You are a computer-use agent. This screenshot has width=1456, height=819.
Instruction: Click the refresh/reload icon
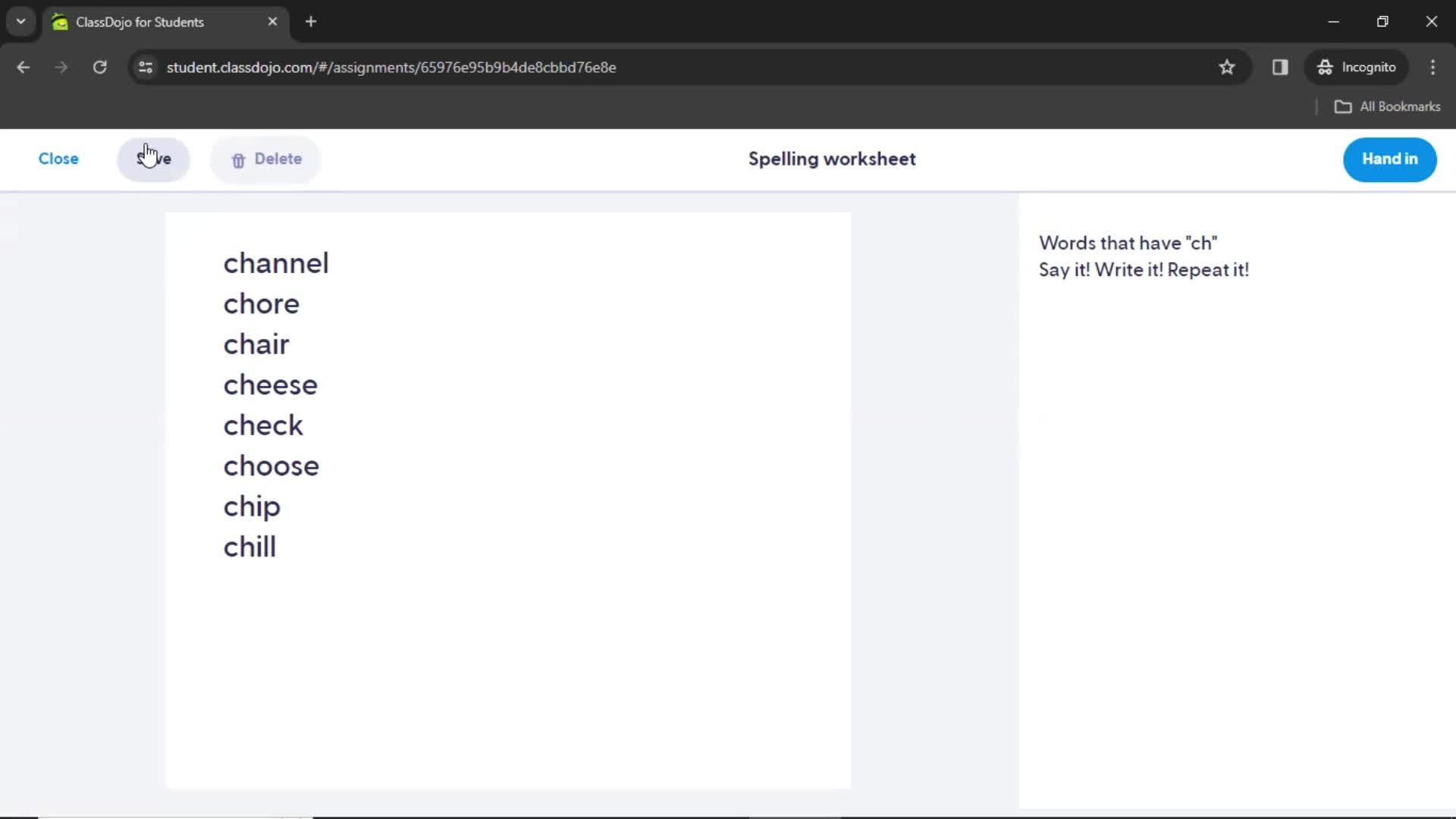[x=99, y=67]
